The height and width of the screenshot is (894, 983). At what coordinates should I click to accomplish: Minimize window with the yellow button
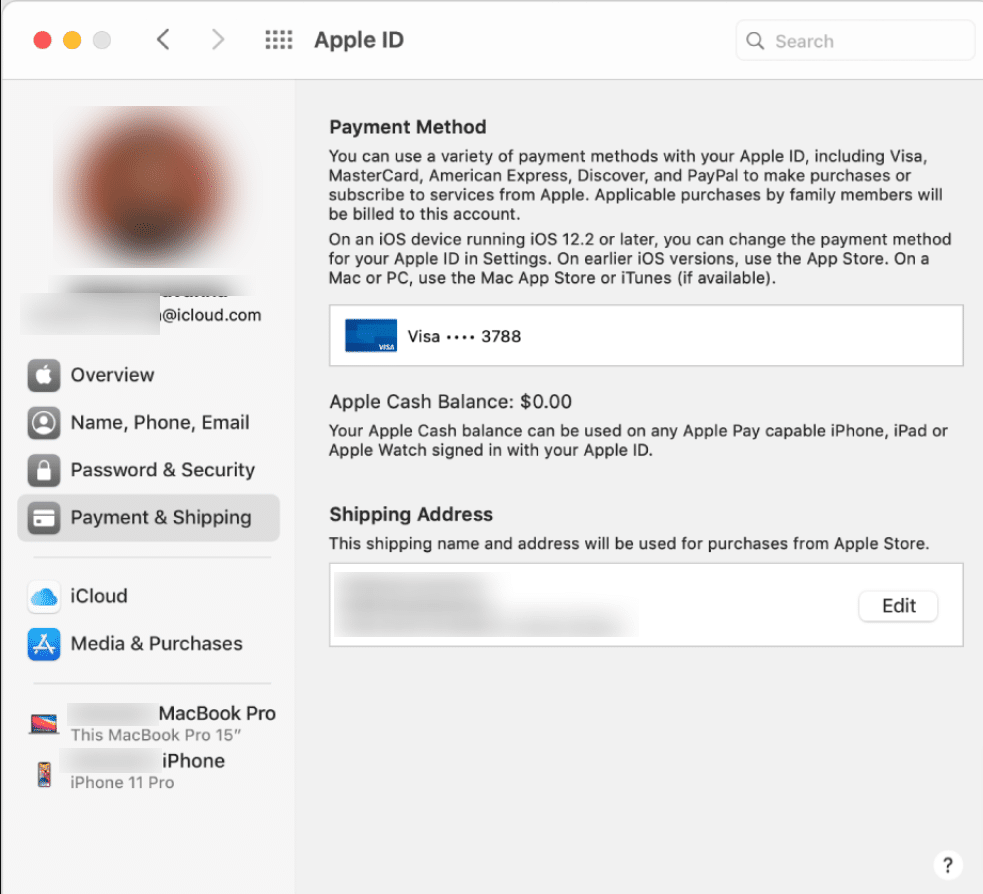tap(72, 40)
